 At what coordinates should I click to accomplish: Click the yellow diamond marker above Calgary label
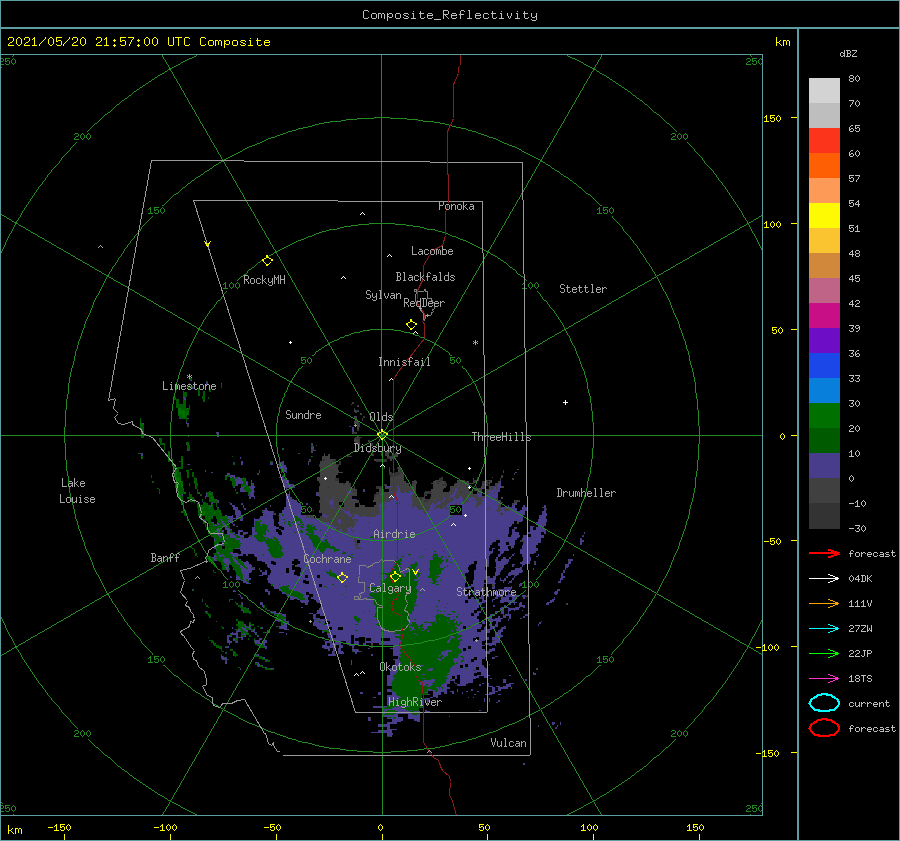tap(395, 576)
